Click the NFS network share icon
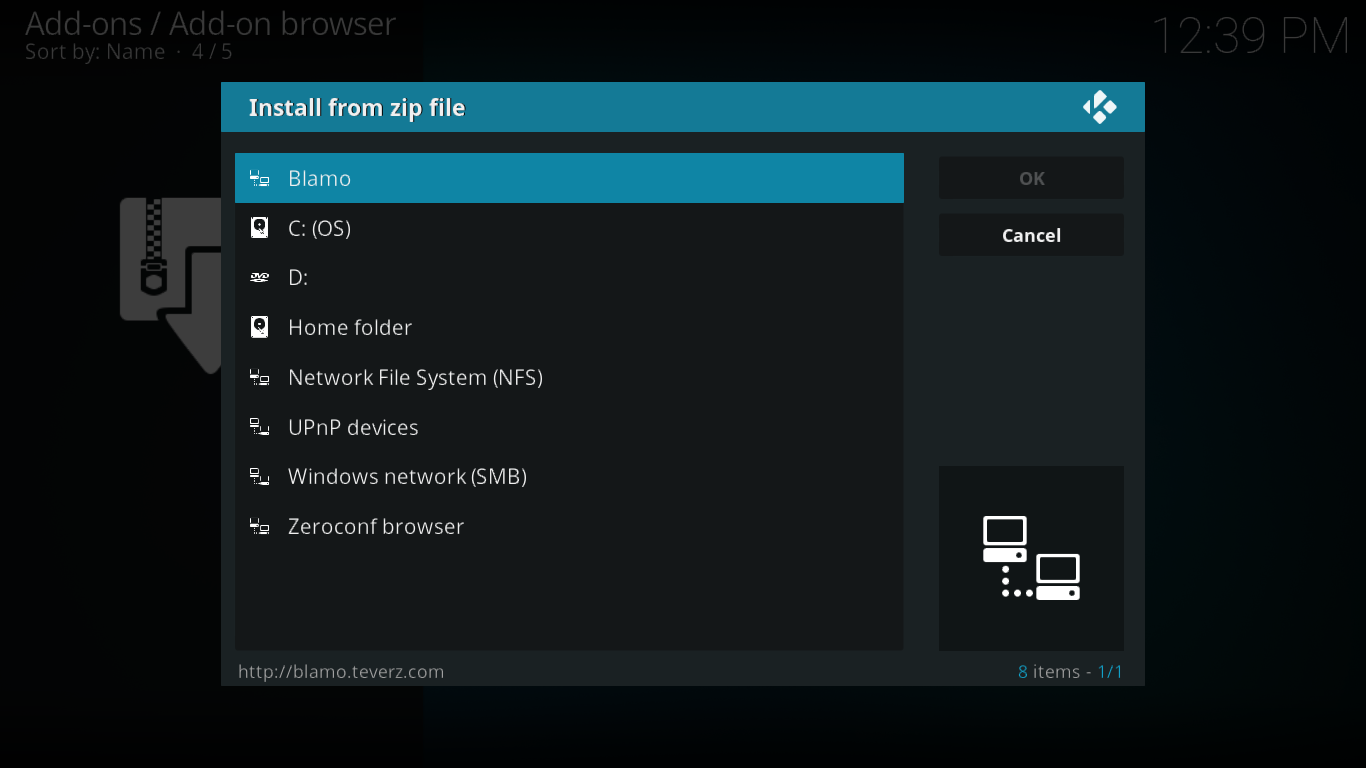 [259, 377]
